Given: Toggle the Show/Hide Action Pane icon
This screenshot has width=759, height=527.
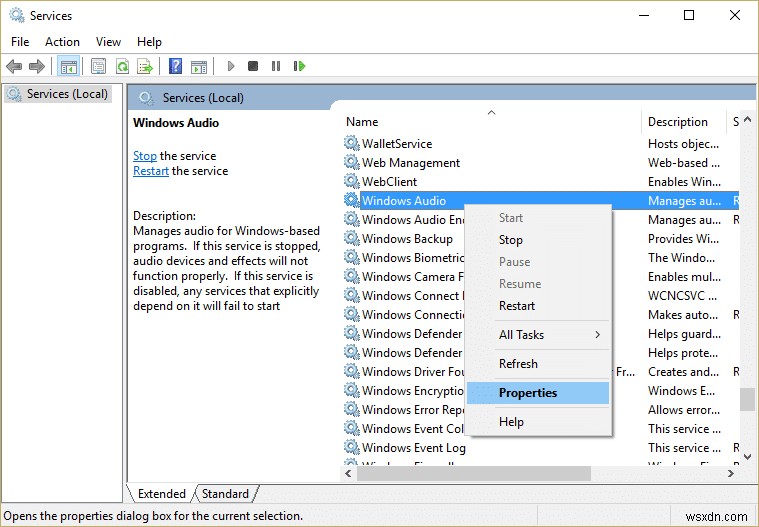Looking at the screenshot, I should (x=199, y=66).
